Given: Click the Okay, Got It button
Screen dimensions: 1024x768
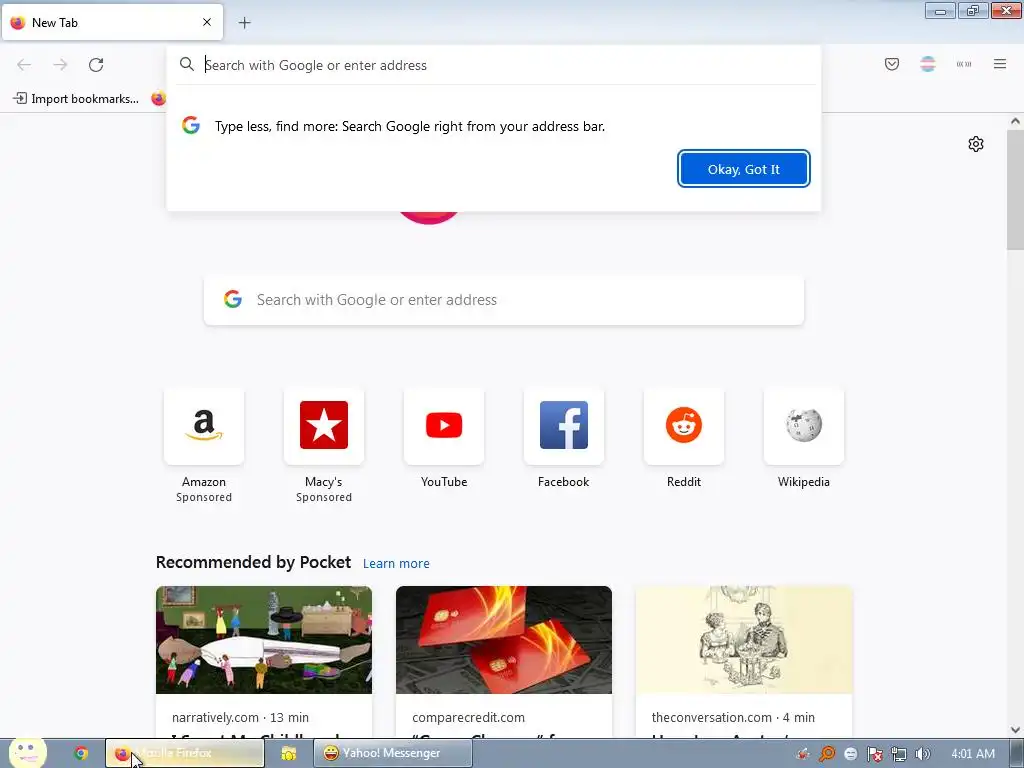Looking at the screenshot, I should click(744, 169).
